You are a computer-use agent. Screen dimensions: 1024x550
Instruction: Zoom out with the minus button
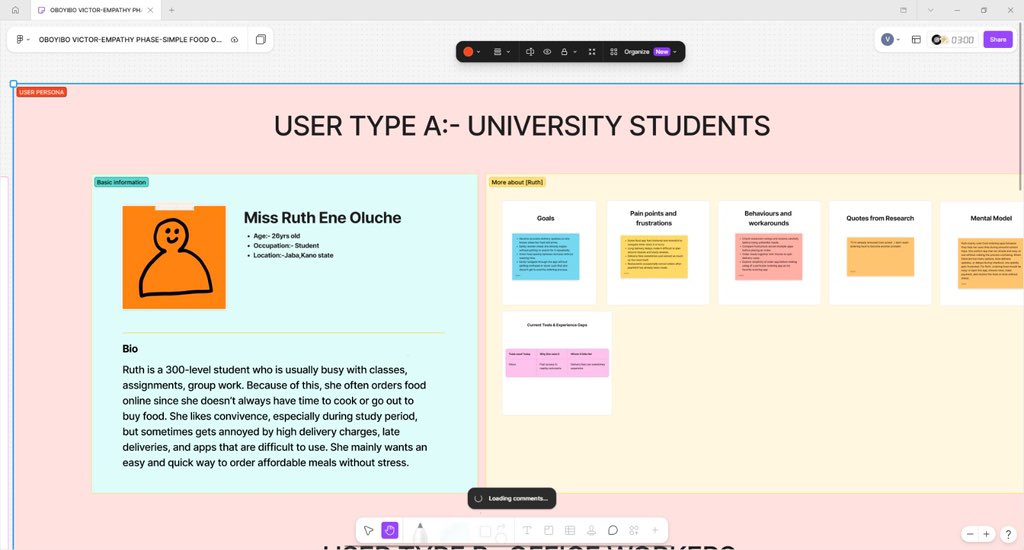(x=970, y=534)
